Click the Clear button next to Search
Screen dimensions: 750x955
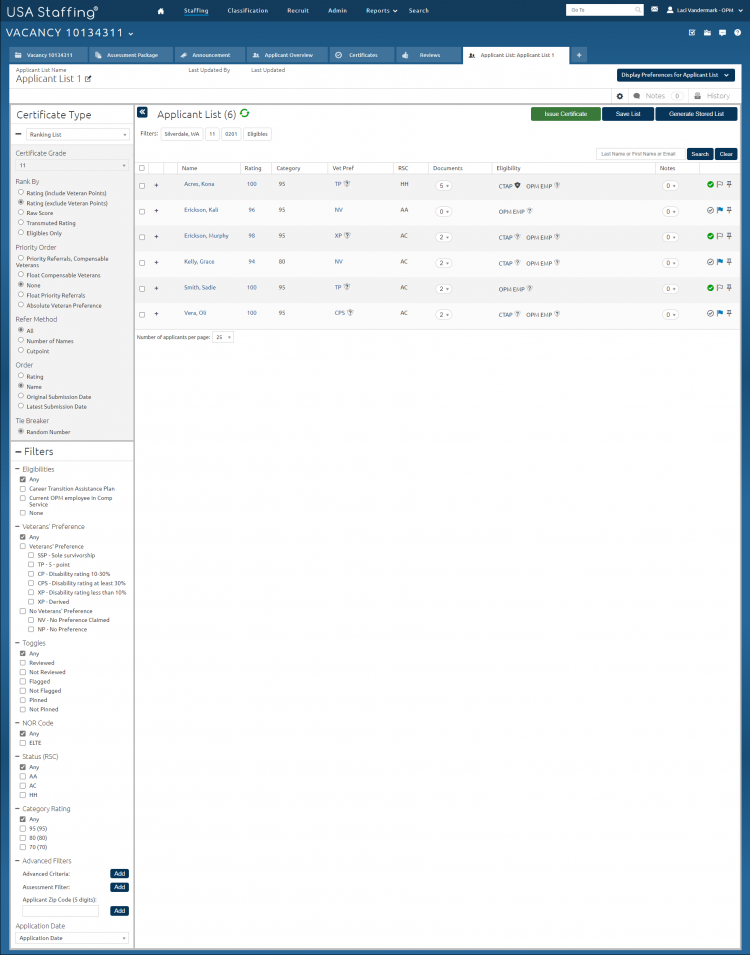point(726,154)
